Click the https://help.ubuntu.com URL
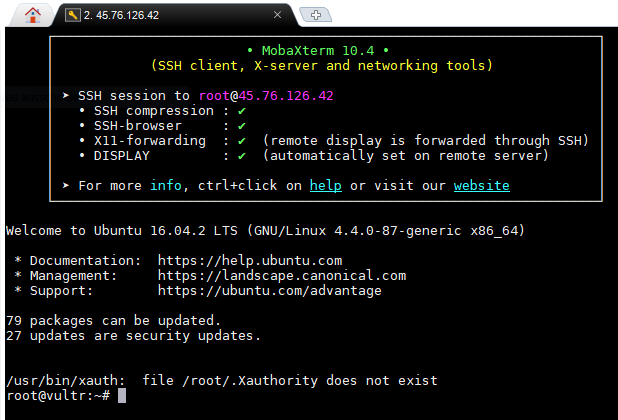Image resolution: width=618 pixels, height=420 pixels. (250, 260)
